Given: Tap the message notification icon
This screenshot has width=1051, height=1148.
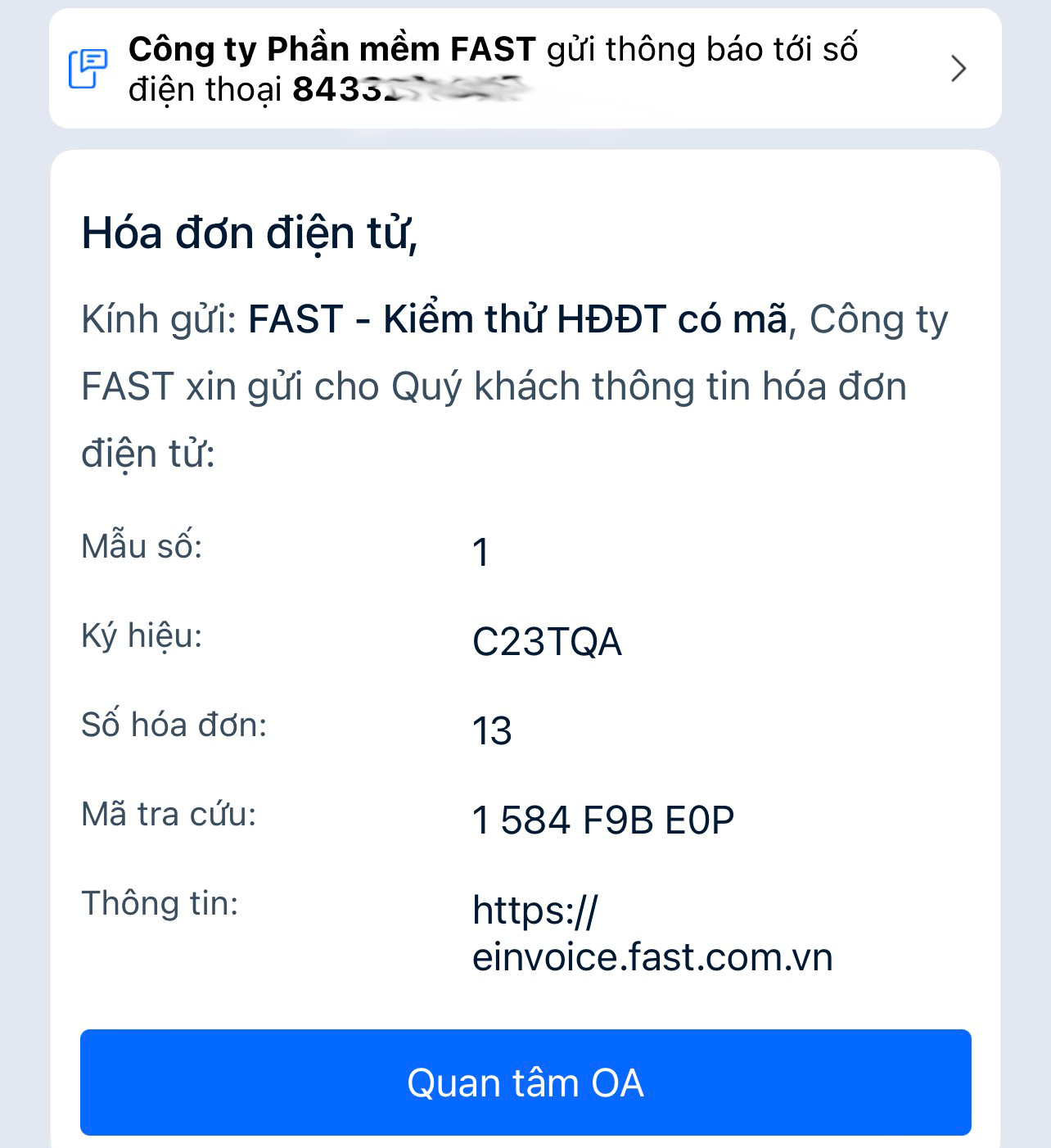Looking at the screenshot, I should pyautogui.click(x=88, y=69).
